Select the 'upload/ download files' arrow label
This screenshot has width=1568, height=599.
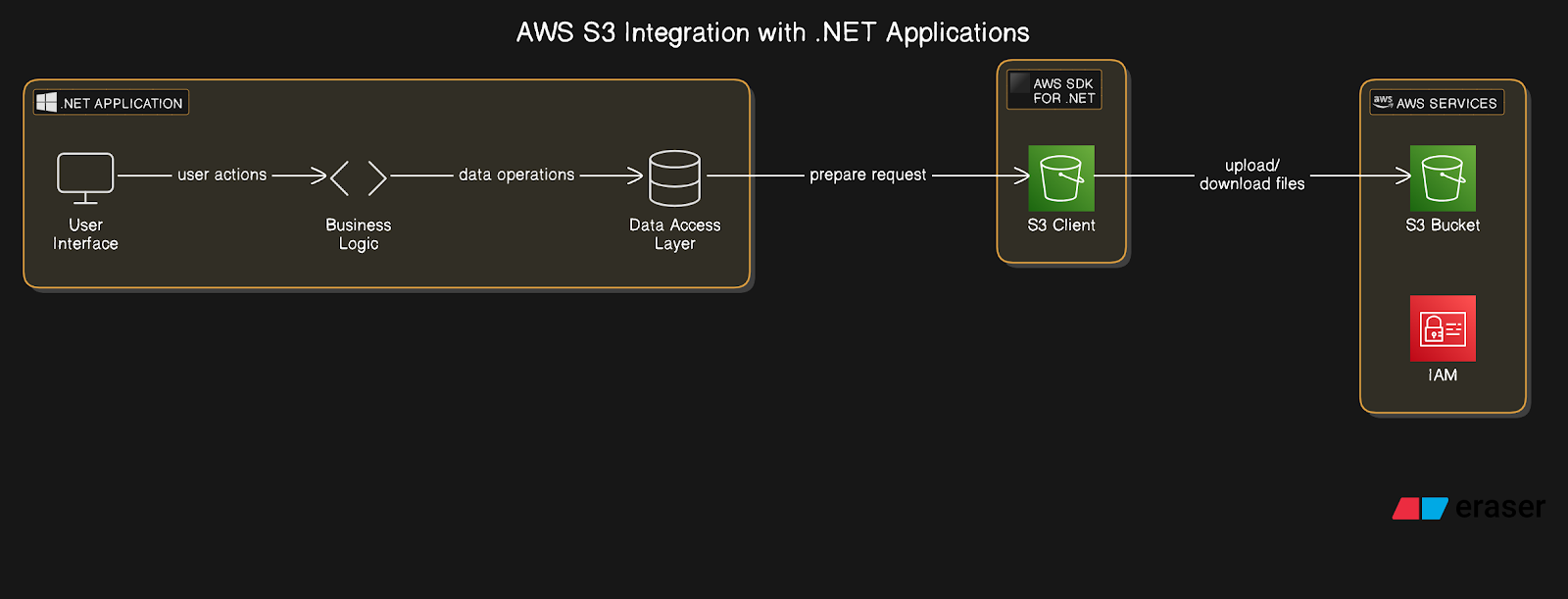point(1252,175)
